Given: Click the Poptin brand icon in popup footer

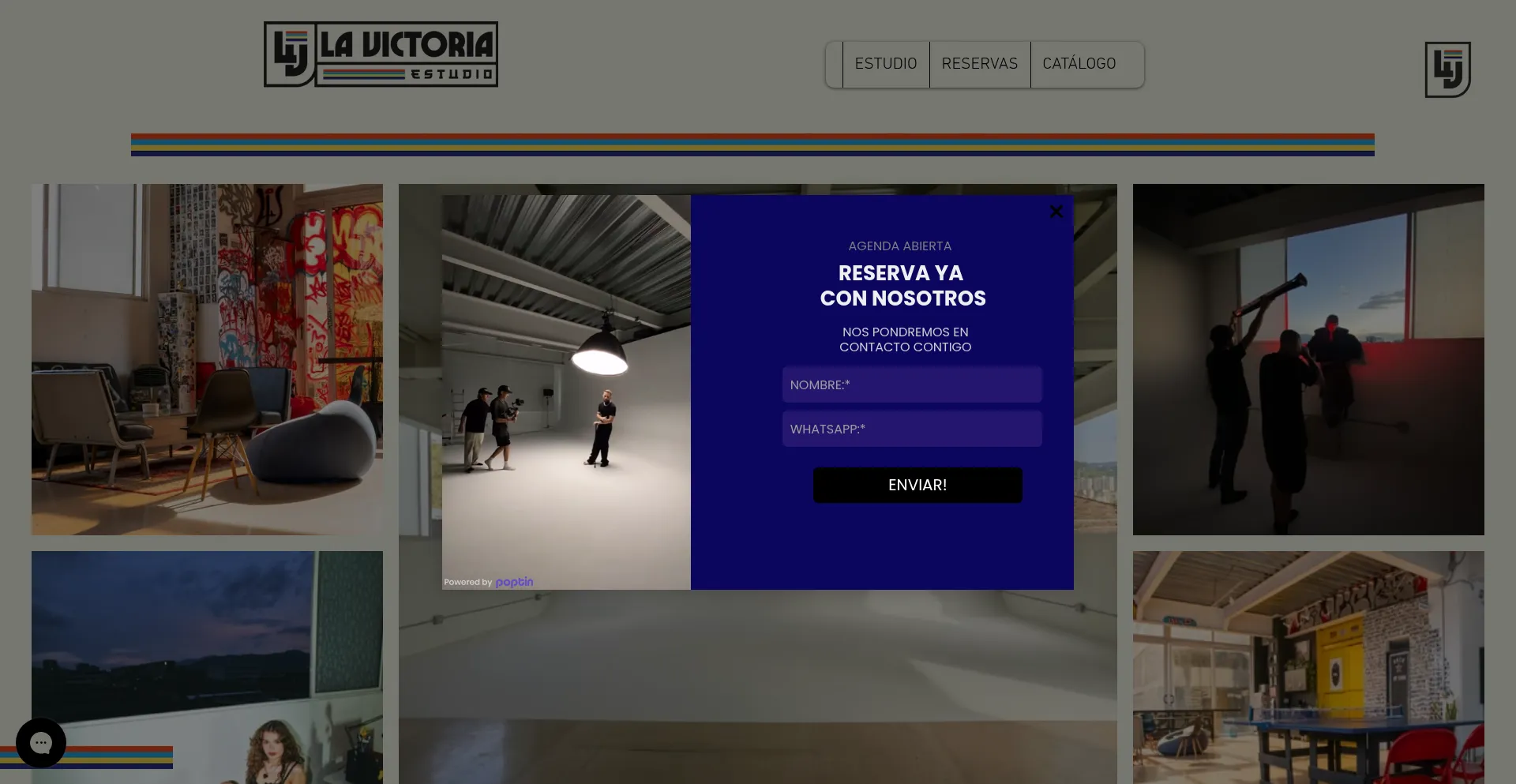Looking at the screenshot, I should point(514,582).
